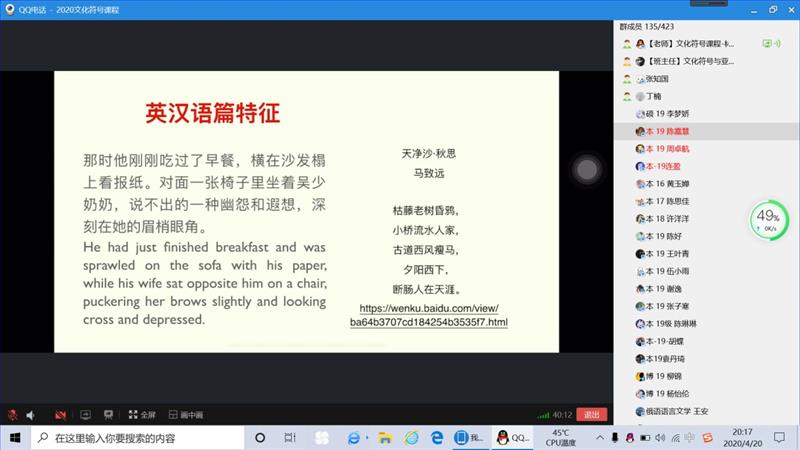Open the wenku.baidu.com link on the slide
This screenshot has height=450, width=800.
pos(428,315)
